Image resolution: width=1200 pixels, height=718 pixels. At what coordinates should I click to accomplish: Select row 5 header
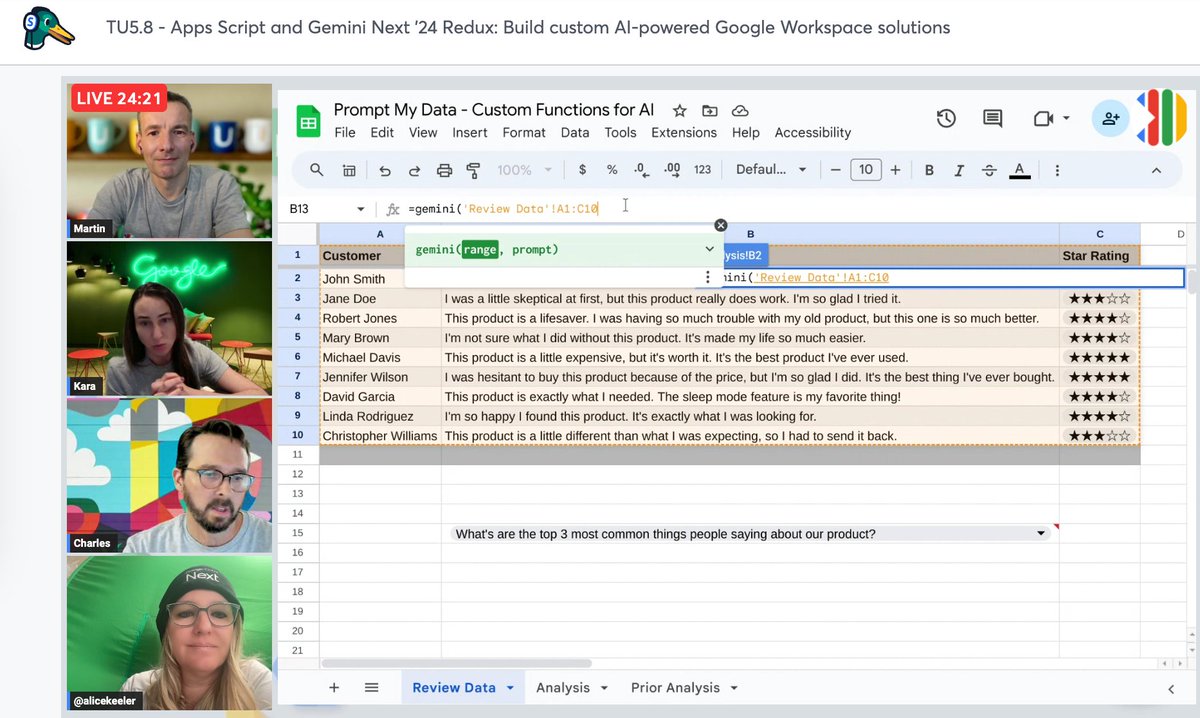click(298, 338)
